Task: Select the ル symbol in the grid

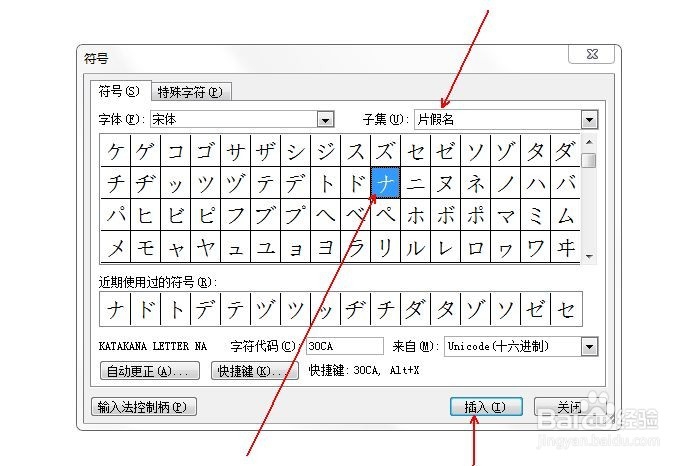Action: click(416, 247)
